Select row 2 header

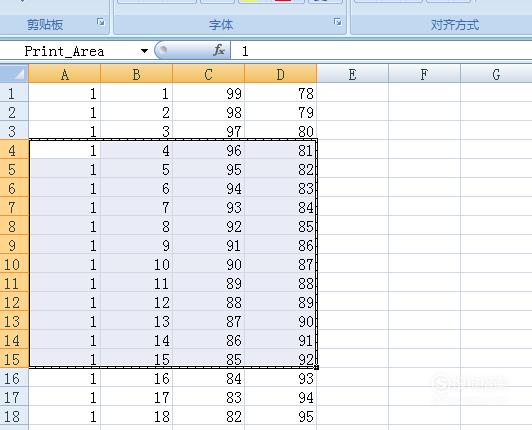(x=14, y=112)
